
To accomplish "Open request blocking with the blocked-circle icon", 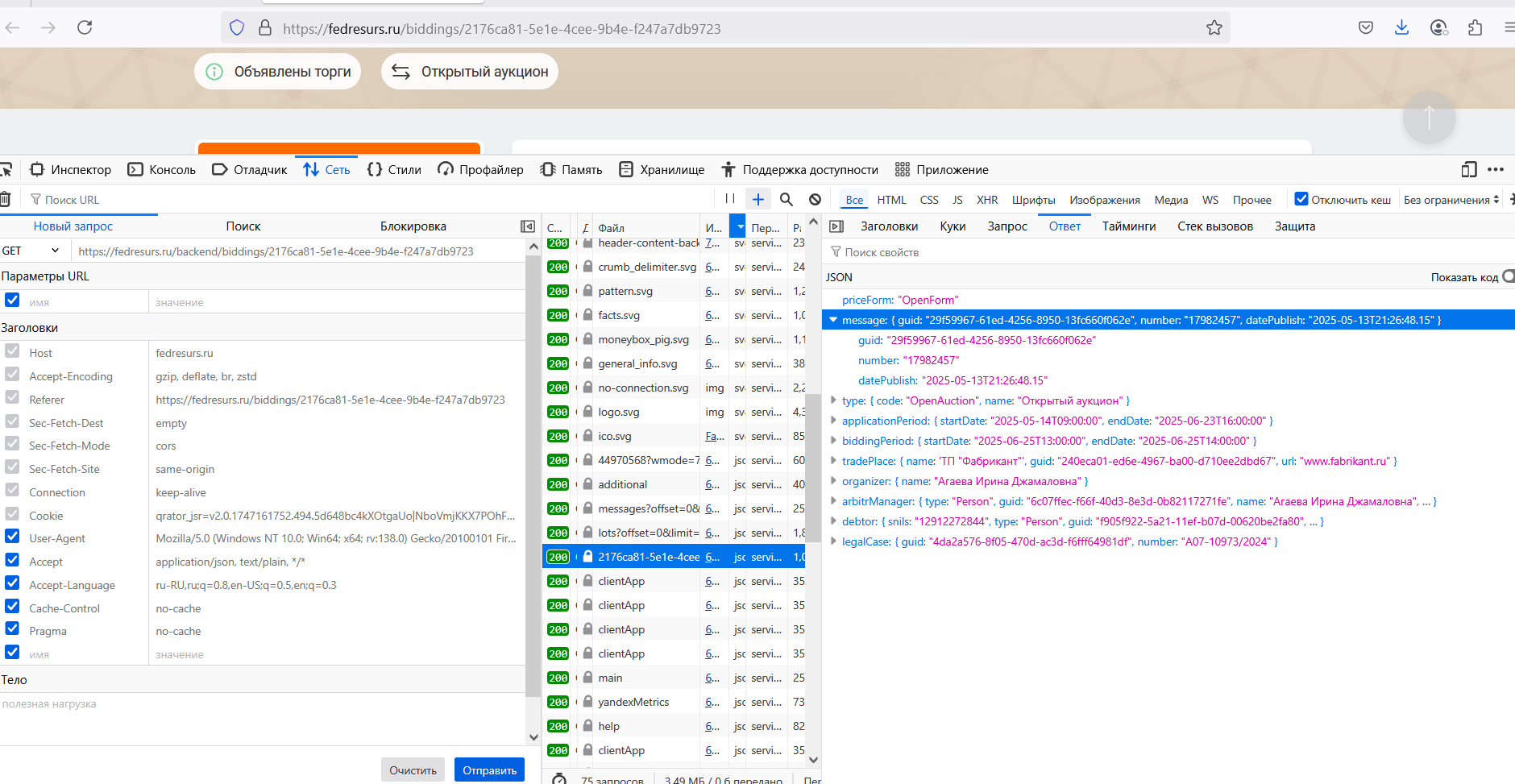I will [x=815, y=199].
